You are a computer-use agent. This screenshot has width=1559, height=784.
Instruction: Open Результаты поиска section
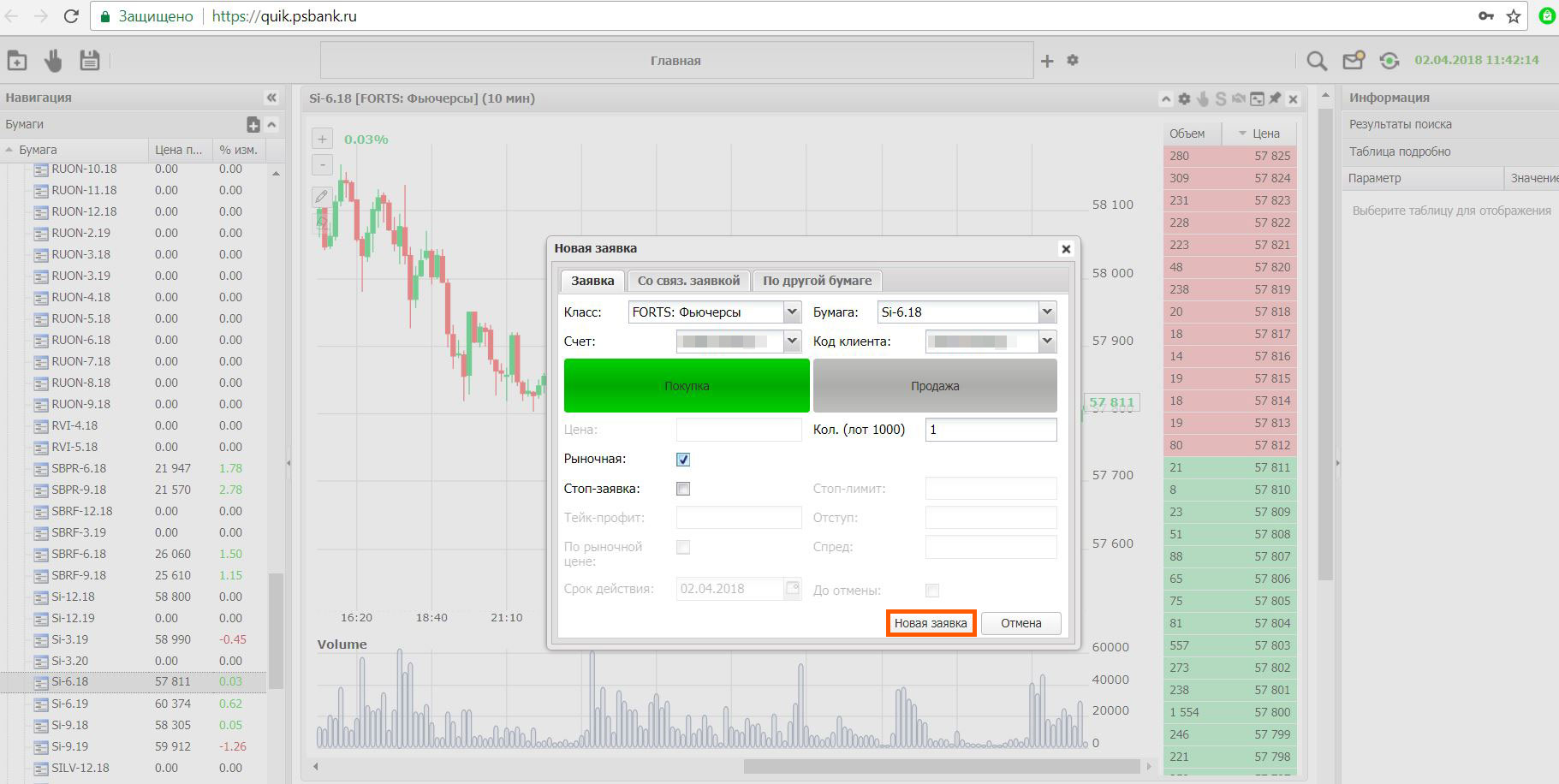1450,124
